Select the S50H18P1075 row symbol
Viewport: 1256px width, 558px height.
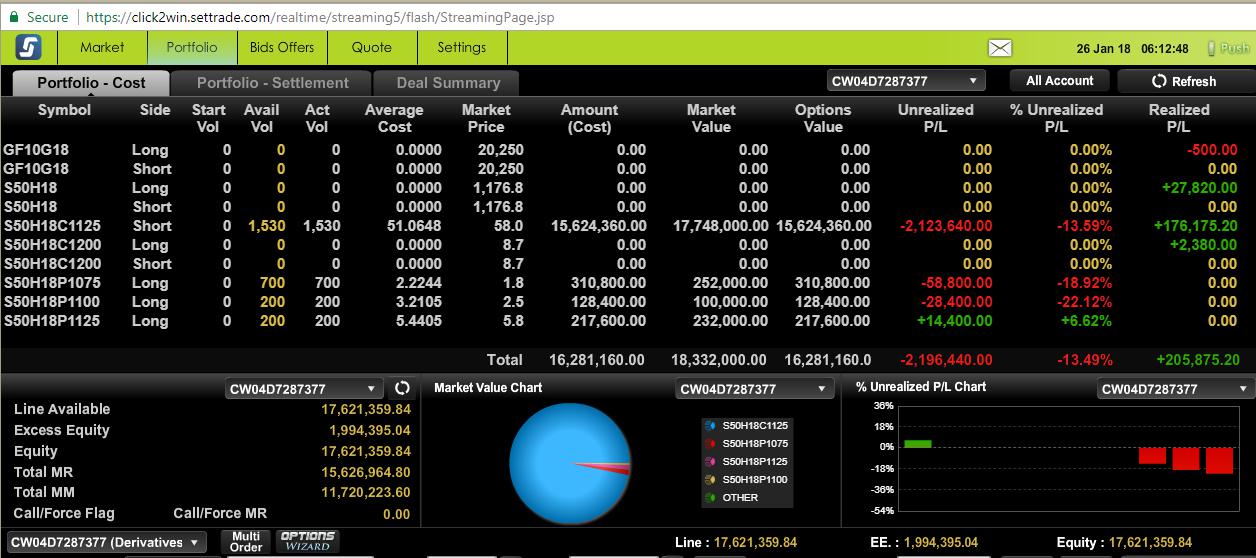pyautogui.click(x=51, y=283)
